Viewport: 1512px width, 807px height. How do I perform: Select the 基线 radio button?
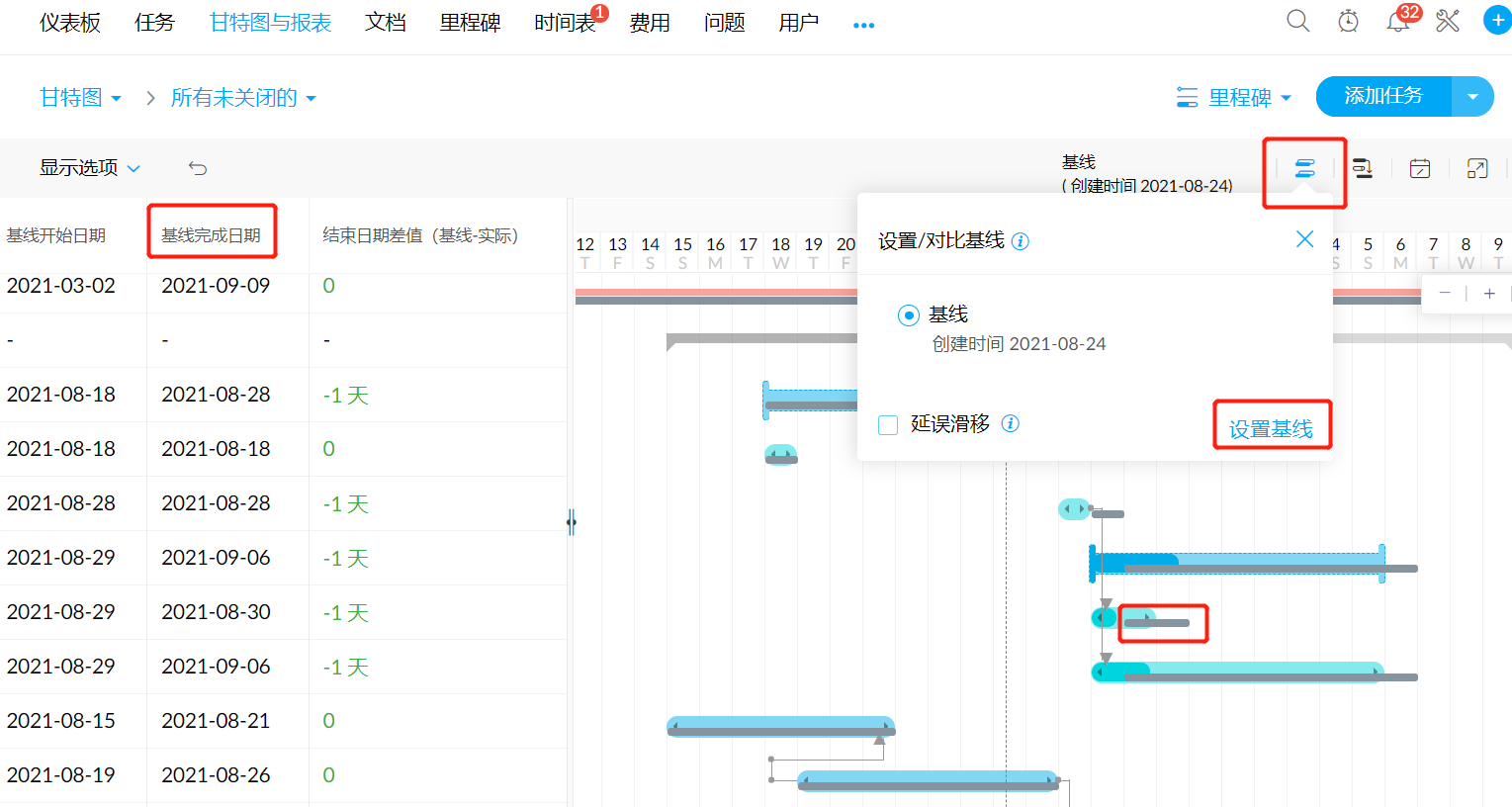[x=908, y=315]
